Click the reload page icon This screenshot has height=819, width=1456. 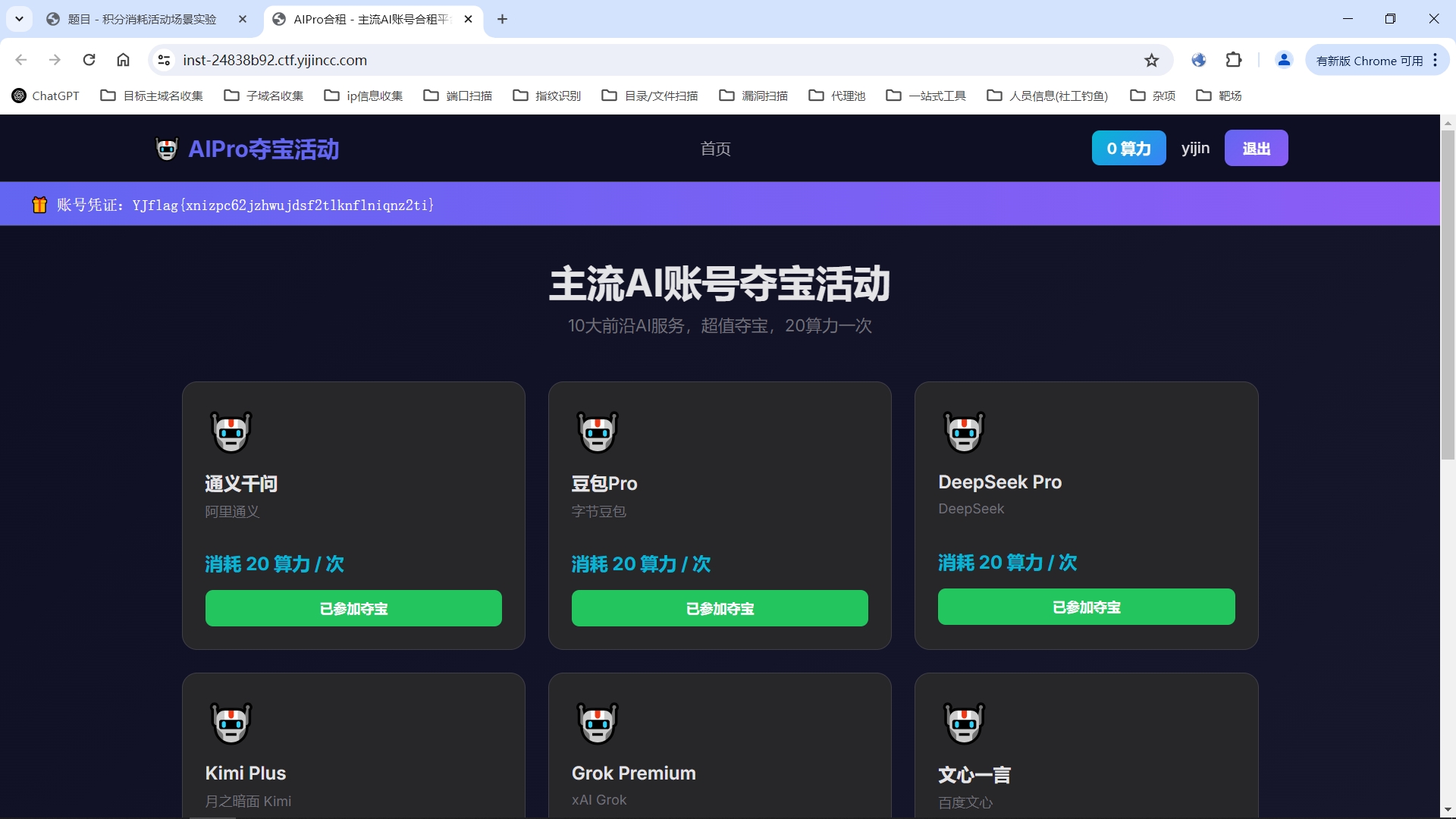(89, 60)
